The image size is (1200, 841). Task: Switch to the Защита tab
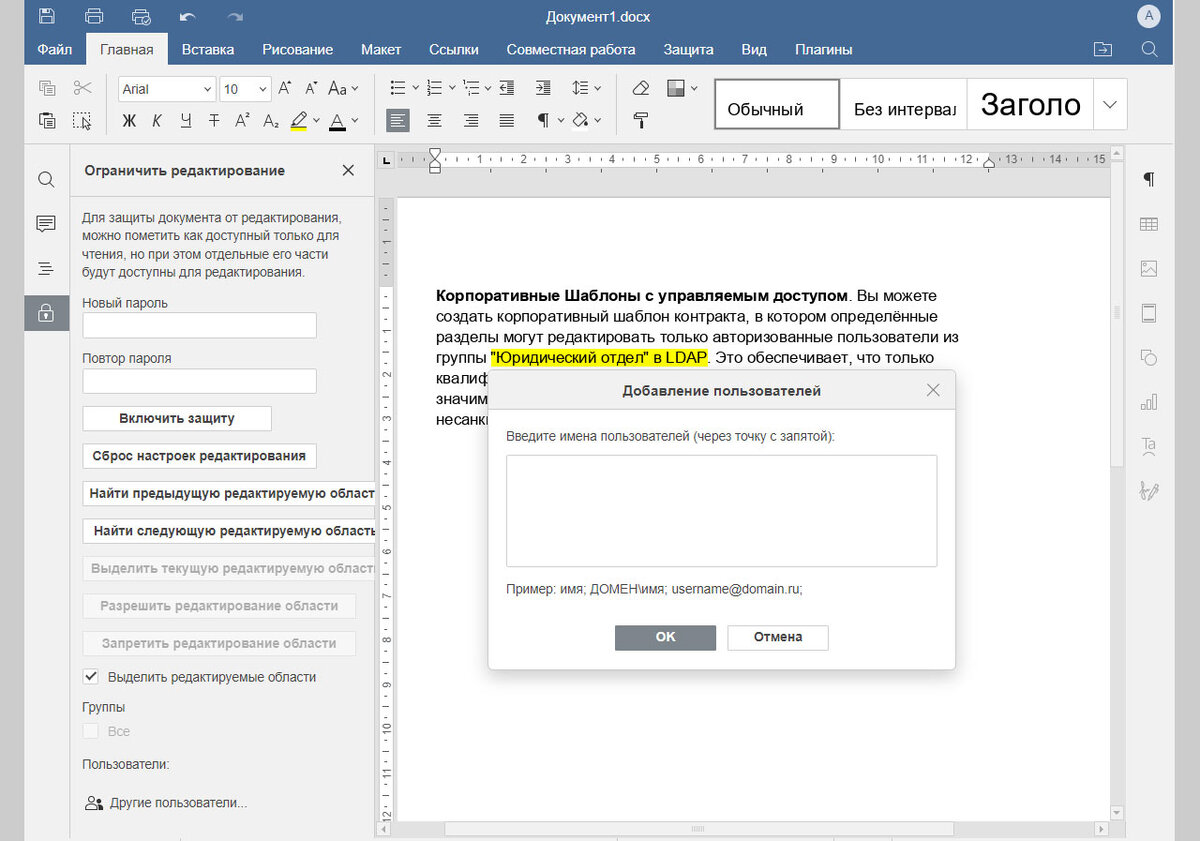coord(688,49)
